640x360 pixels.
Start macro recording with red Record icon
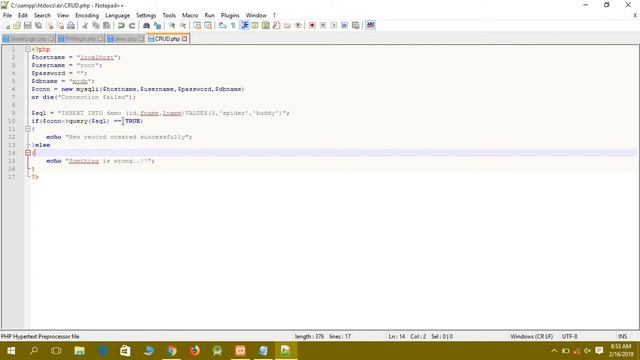[312, 25]
